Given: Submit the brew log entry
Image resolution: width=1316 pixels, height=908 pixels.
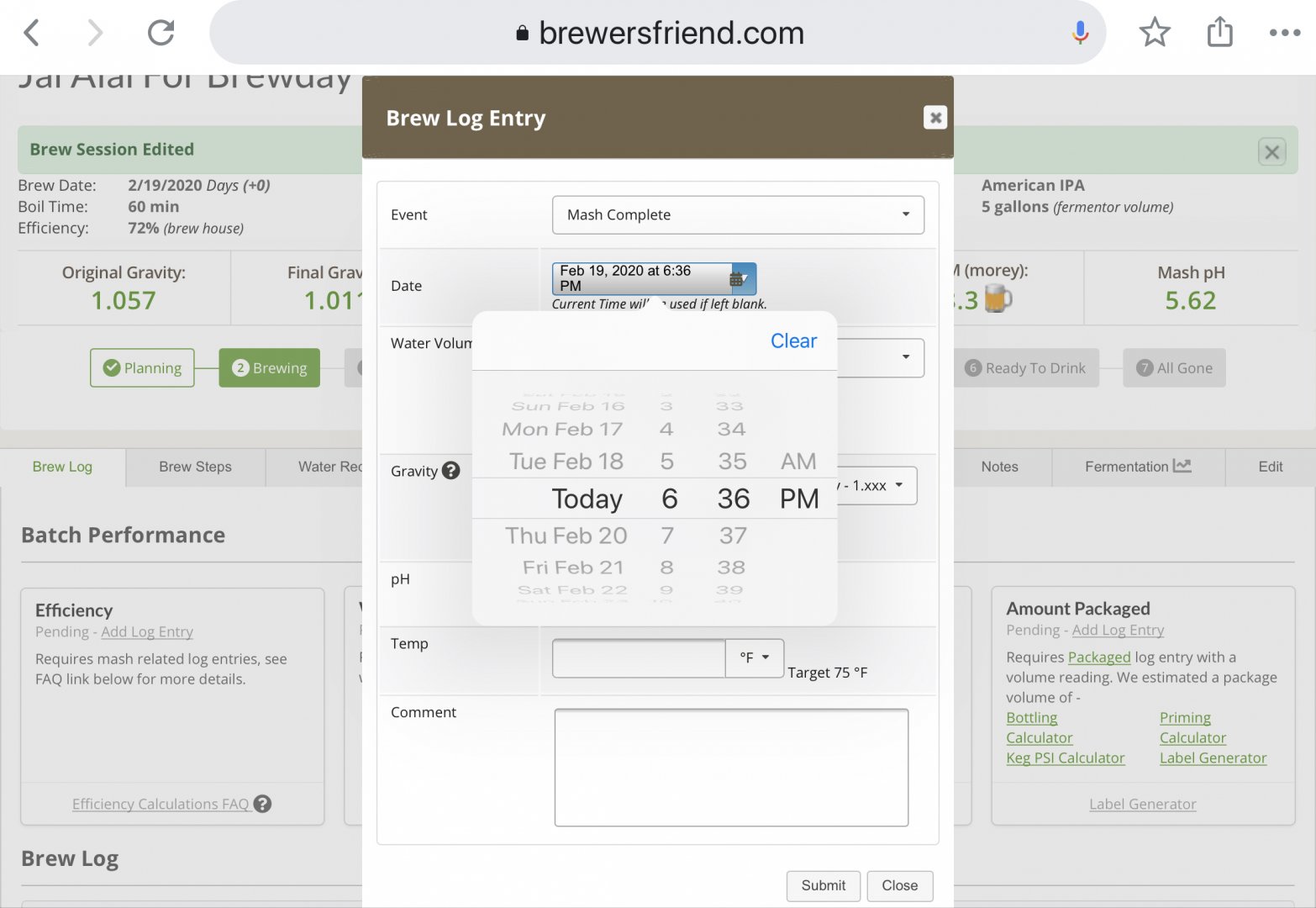Looking at the screenshot, I should [823, 885].
